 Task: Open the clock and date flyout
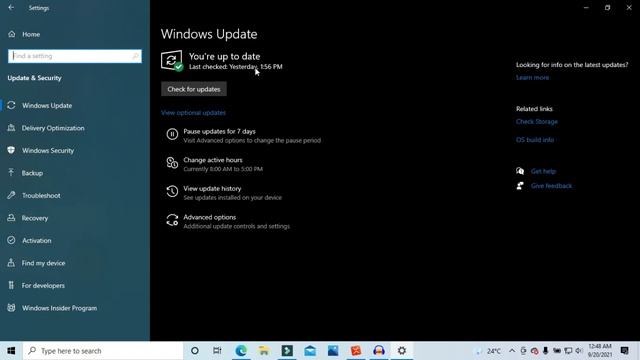[x=600, y=351]
